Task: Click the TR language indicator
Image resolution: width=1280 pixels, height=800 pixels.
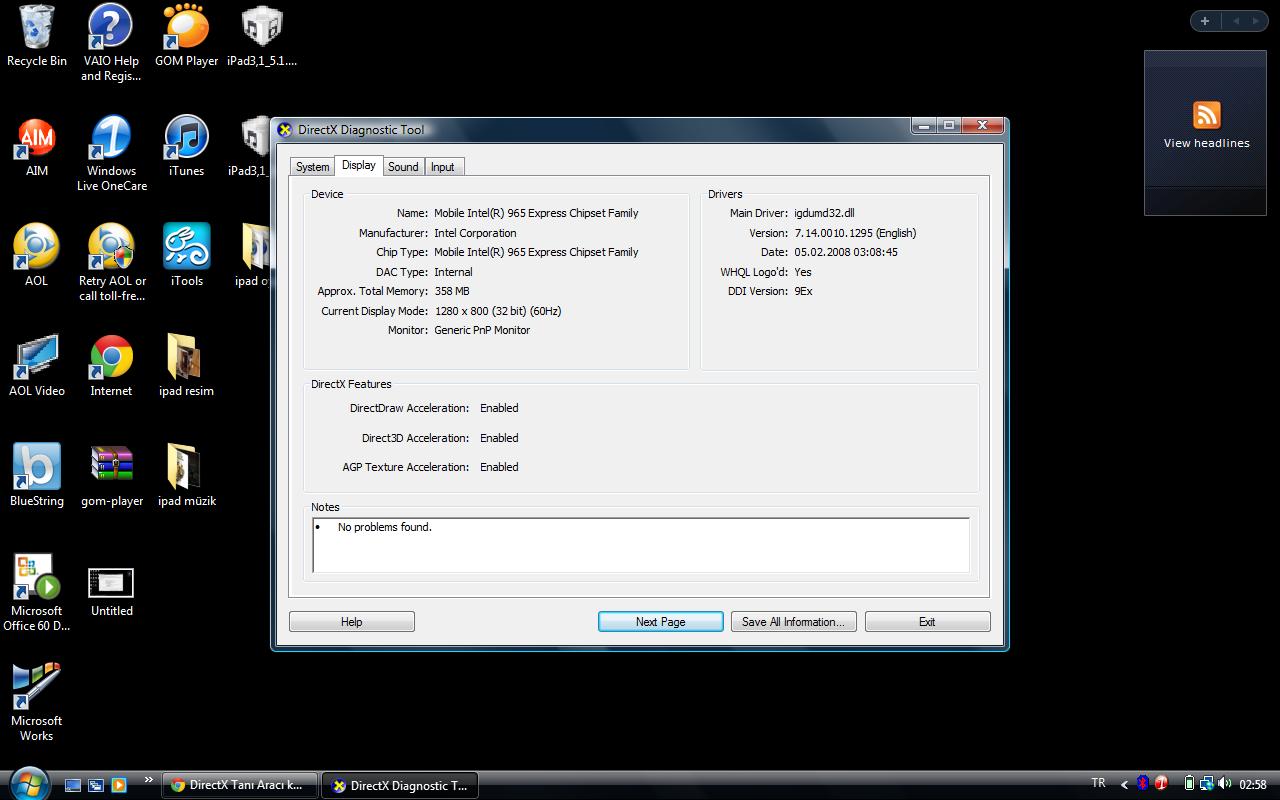Action: pyautogui.click(x=1098, y=783)
